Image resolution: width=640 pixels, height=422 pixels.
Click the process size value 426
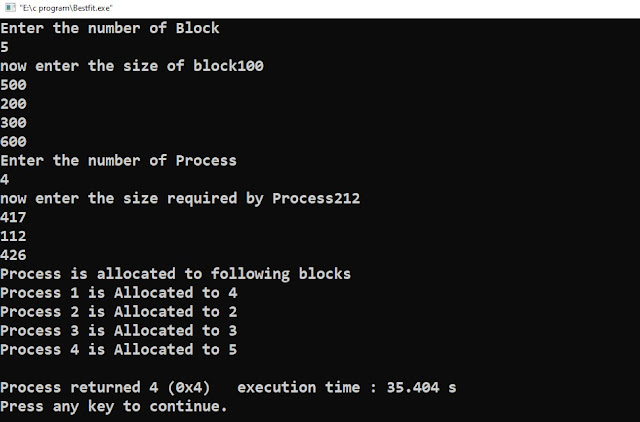[13, 255]
